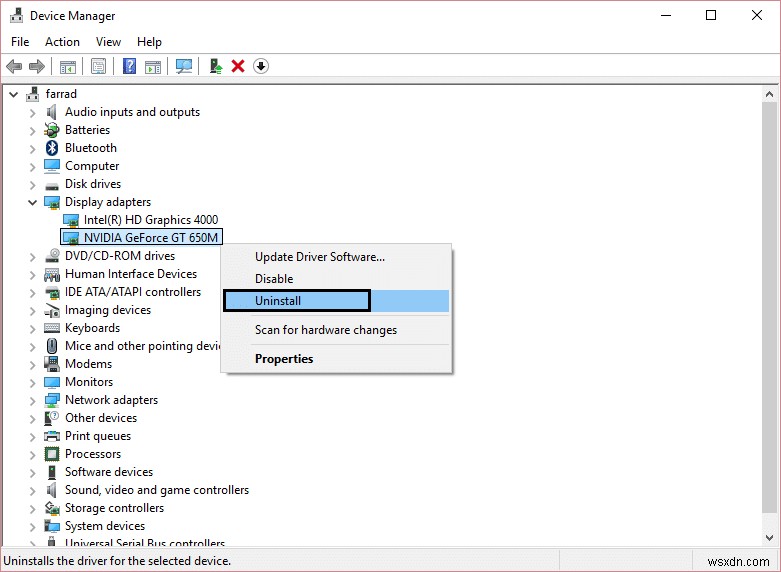Open the View menu
The width and height of the screenshot is (781, 572).
tap(108, 42)
